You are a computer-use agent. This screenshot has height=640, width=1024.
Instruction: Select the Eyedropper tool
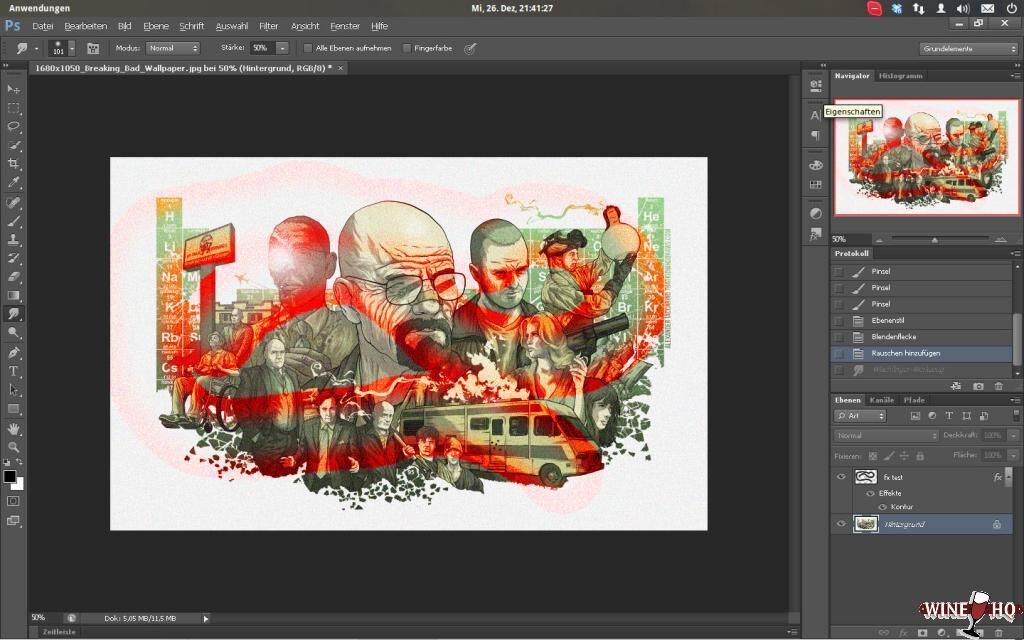[14, 183]
